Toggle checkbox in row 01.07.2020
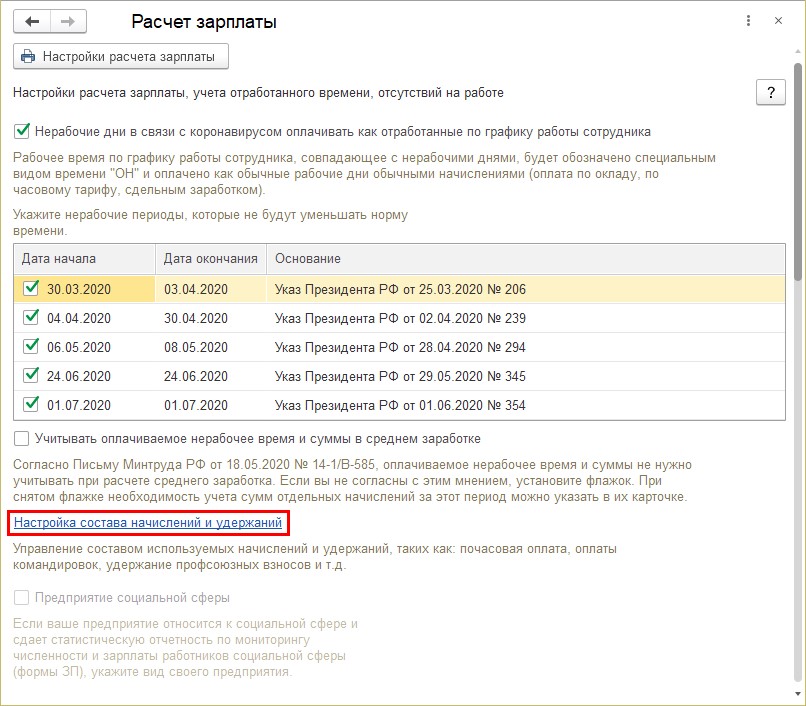Image resolution: width=806 pixels, height=706 pixels. (31, 404)
